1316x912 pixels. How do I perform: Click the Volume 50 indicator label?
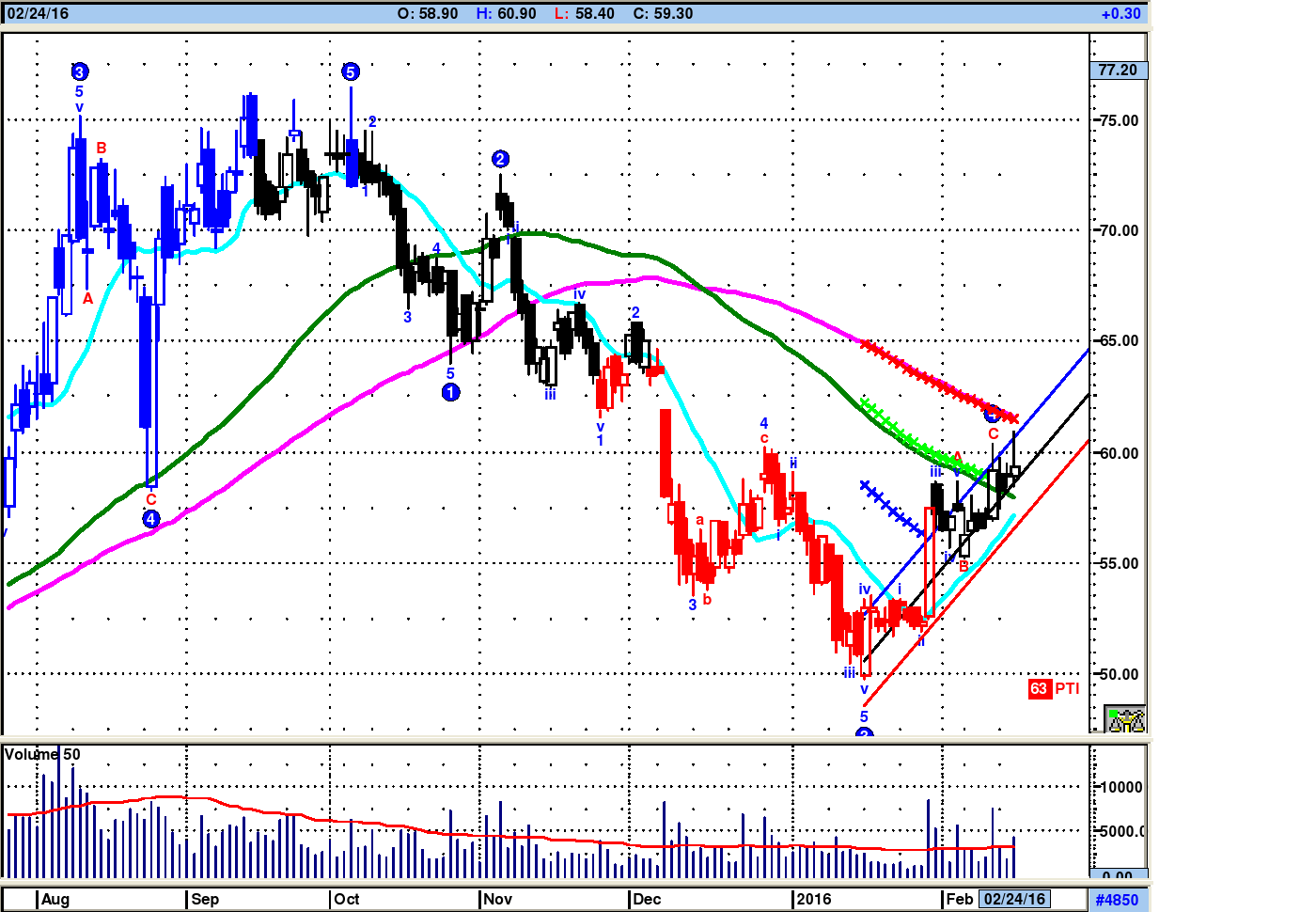42,754
